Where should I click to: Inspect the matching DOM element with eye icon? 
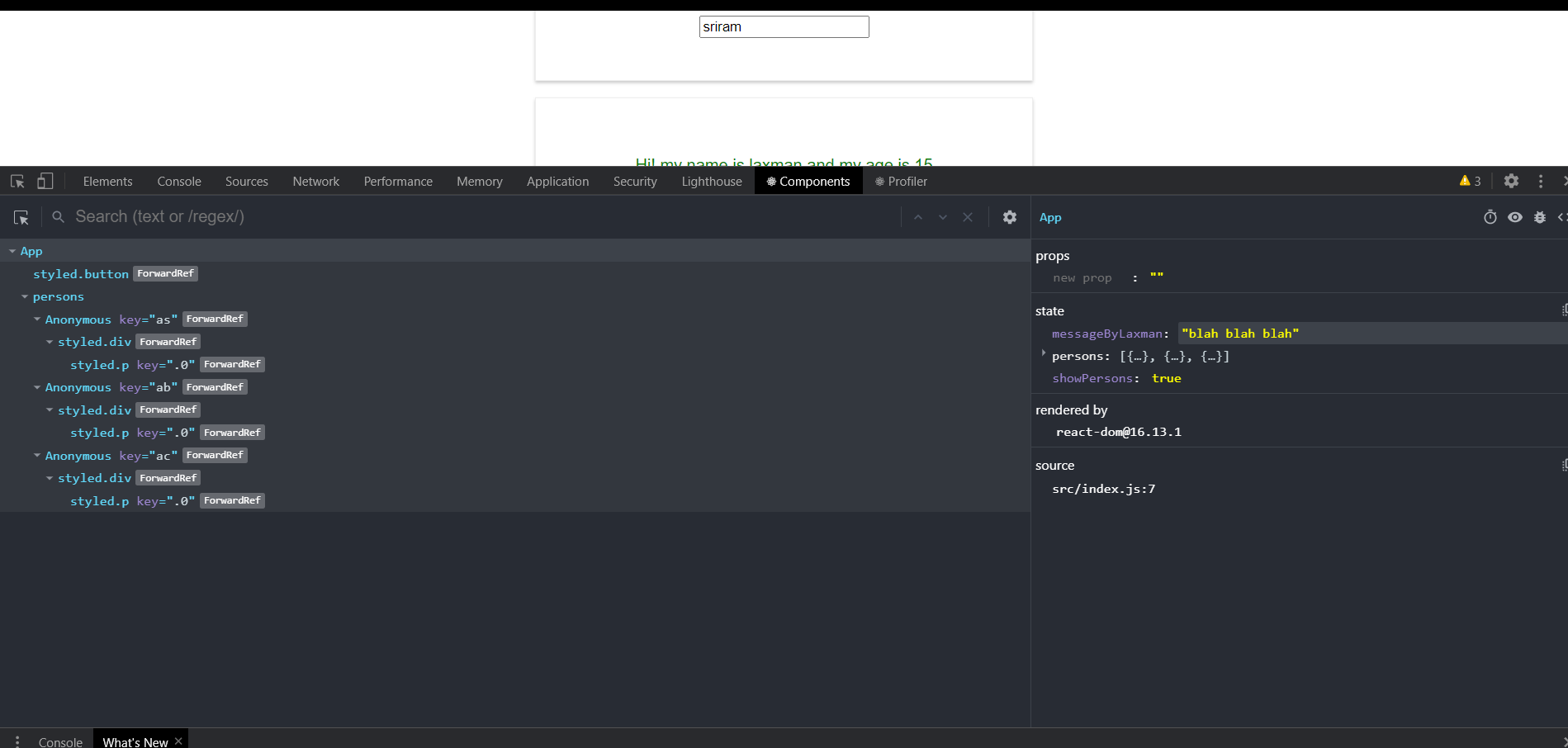pyautogui.click(x=1515, y=217)
